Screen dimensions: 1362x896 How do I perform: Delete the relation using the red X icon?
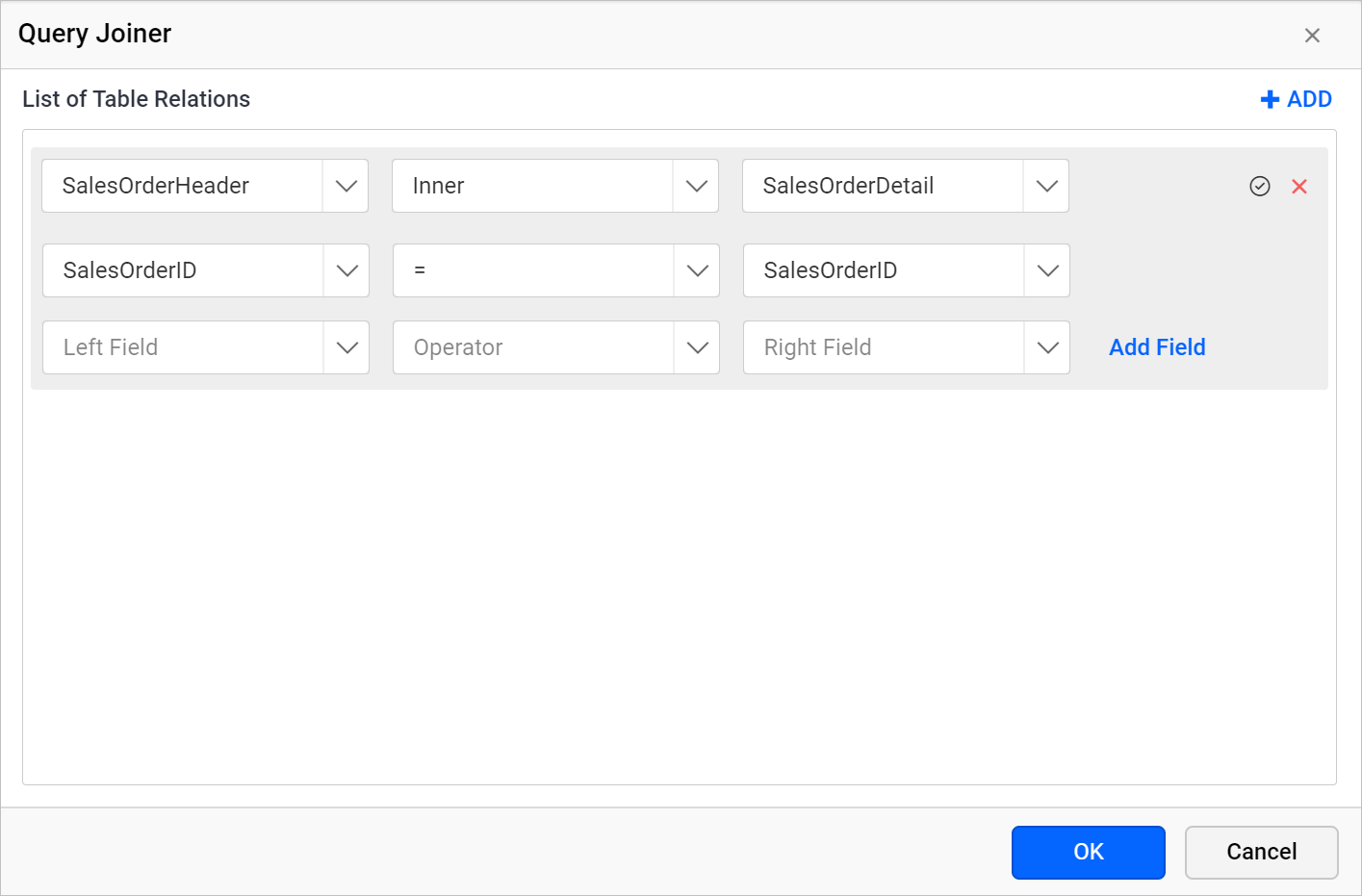click(1299, 187)
